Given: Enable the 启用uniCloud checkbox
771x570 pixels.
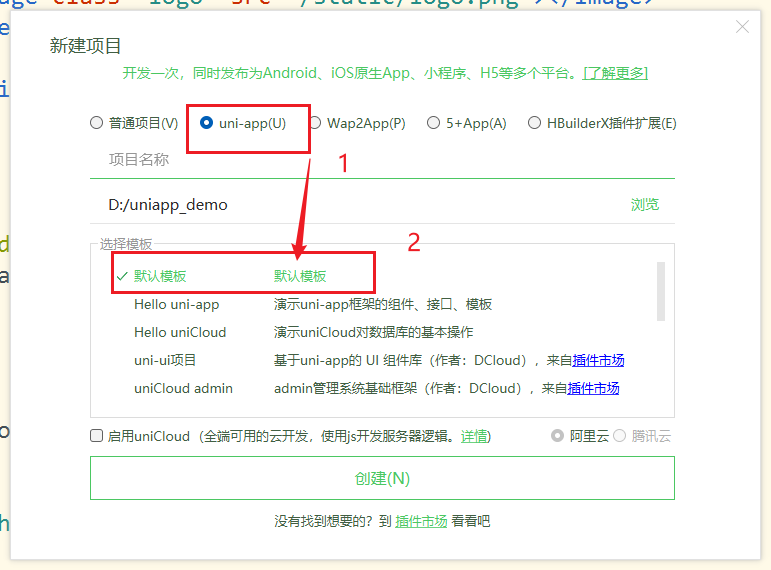Looking at the screenshot, I should coord(96,436).
